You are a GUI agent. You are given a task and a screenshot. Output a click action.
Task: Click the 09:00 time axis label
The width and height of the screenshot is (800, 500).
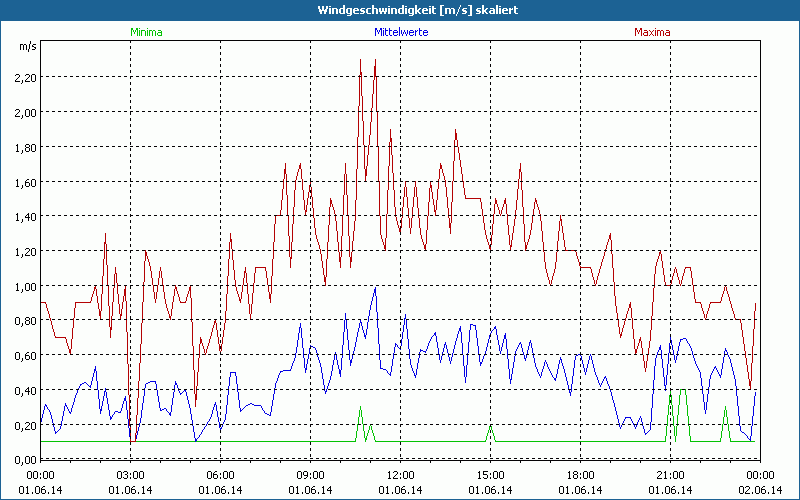click(x=310, y=475)
